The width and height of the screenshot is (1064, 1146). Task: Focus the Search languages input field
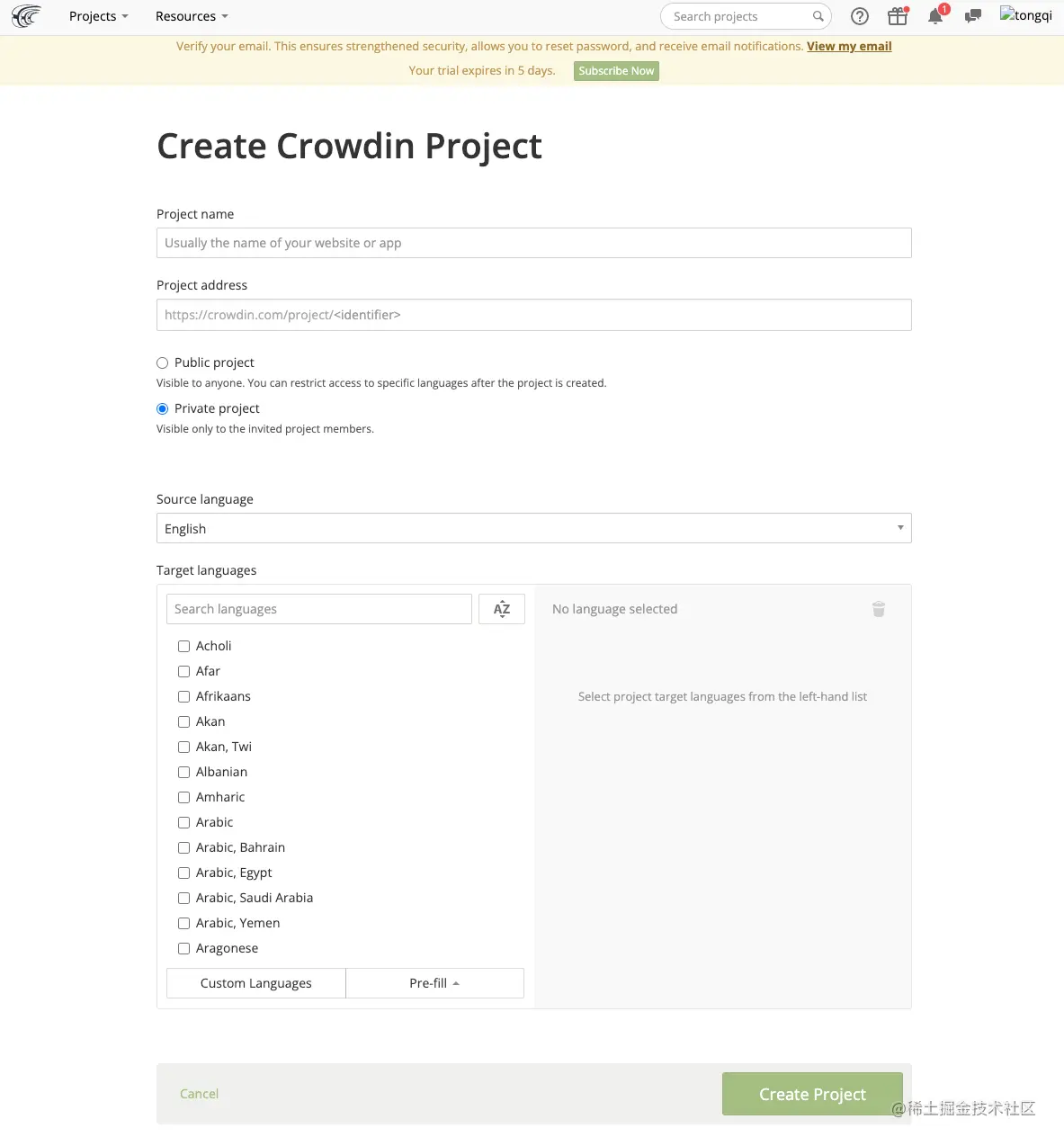click(319, 609)
